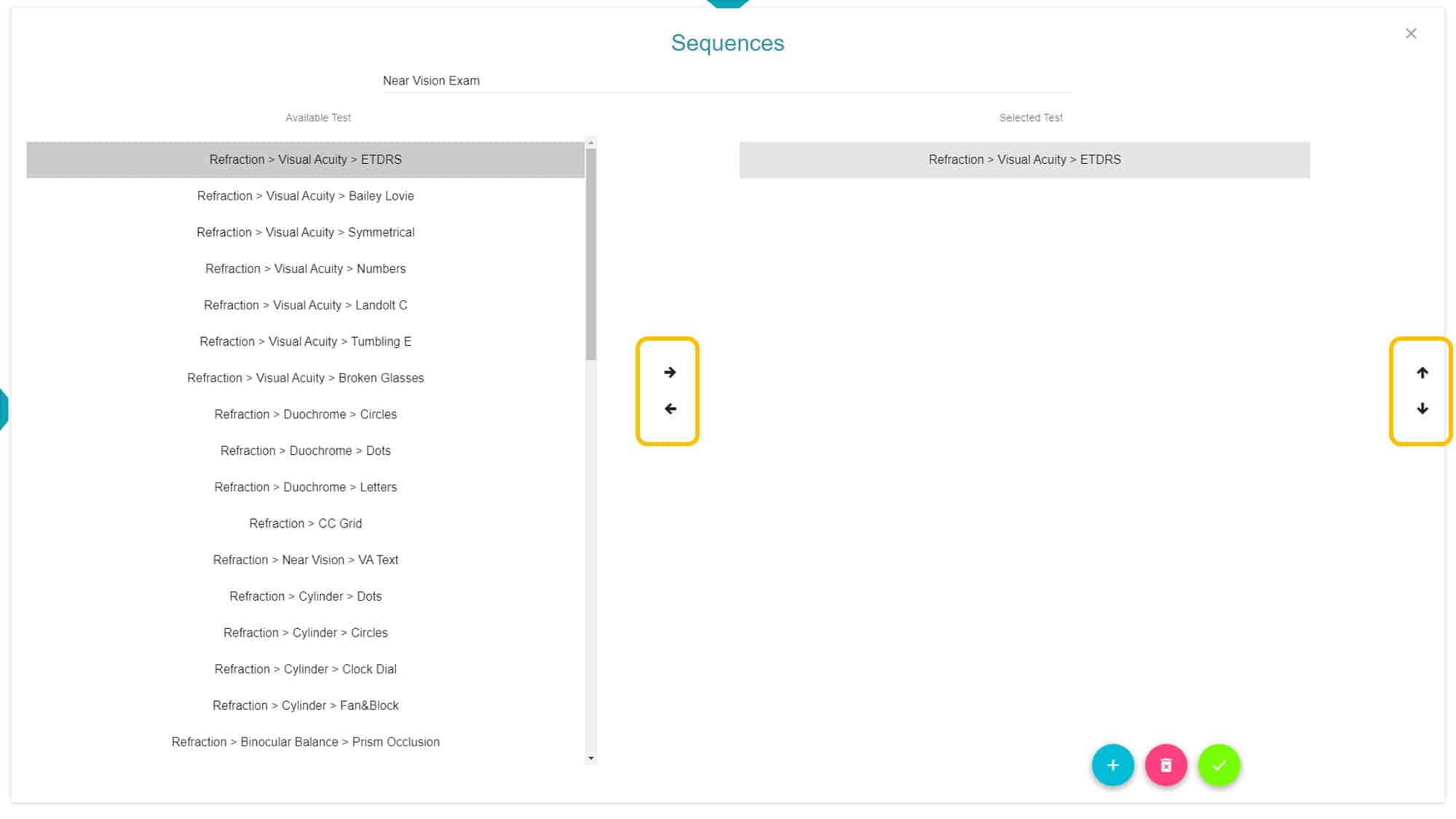Close the Sequences dialog with X
Screen dimensions: 1456x819
1410,33
